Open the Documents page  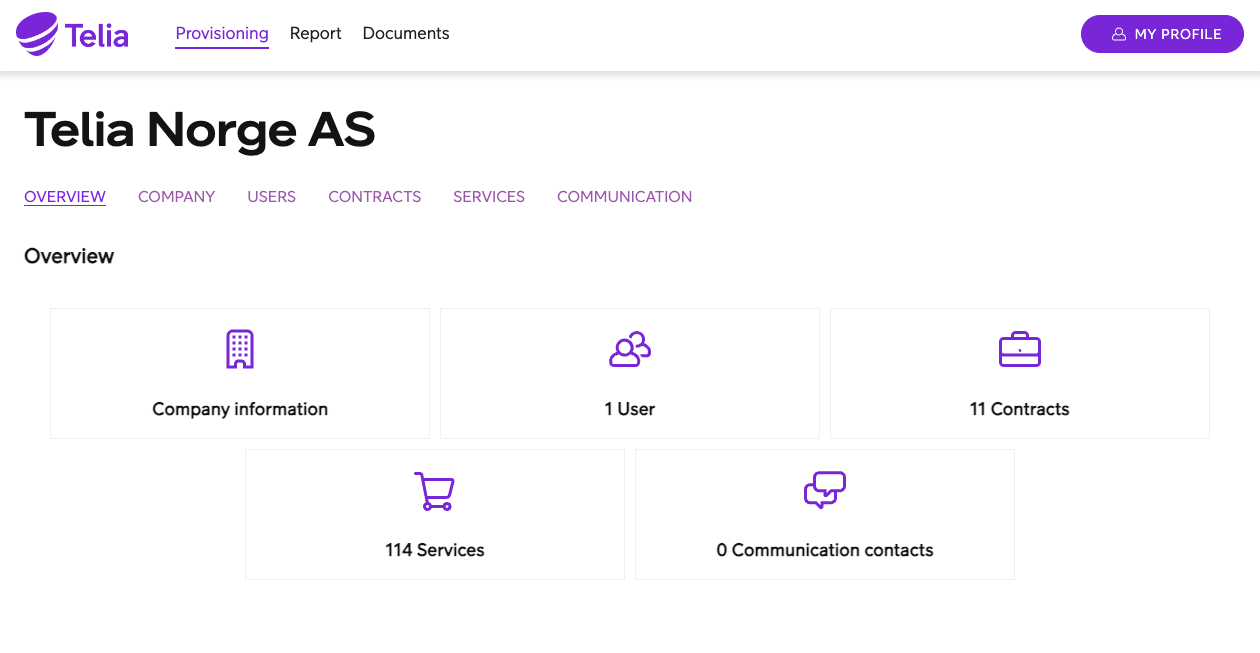(405, 33)
